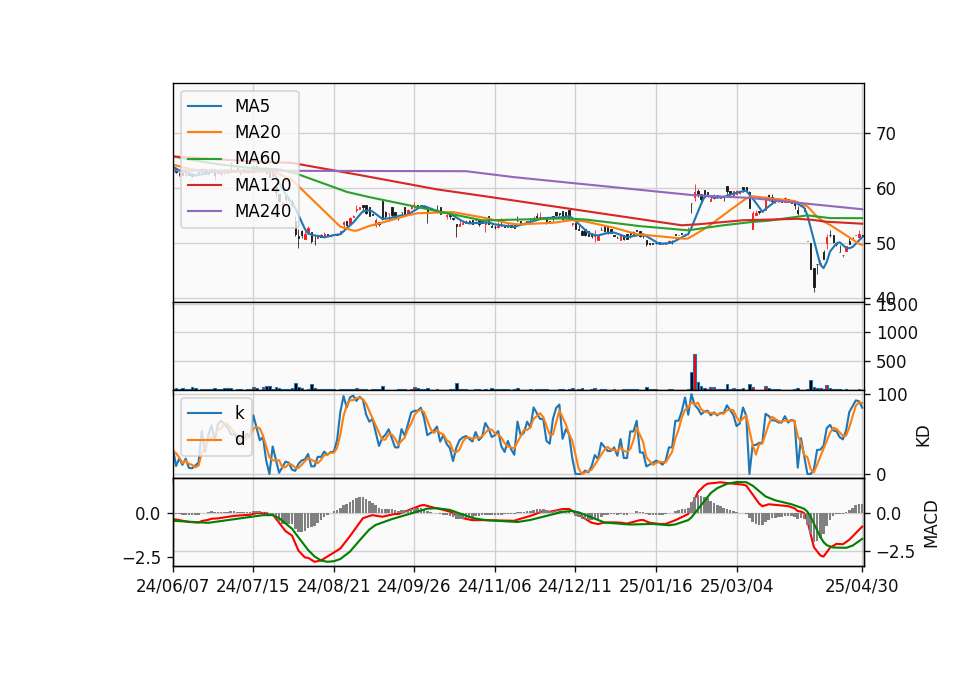Click the 25/04/30 date axis label

(x=861, y=586)
